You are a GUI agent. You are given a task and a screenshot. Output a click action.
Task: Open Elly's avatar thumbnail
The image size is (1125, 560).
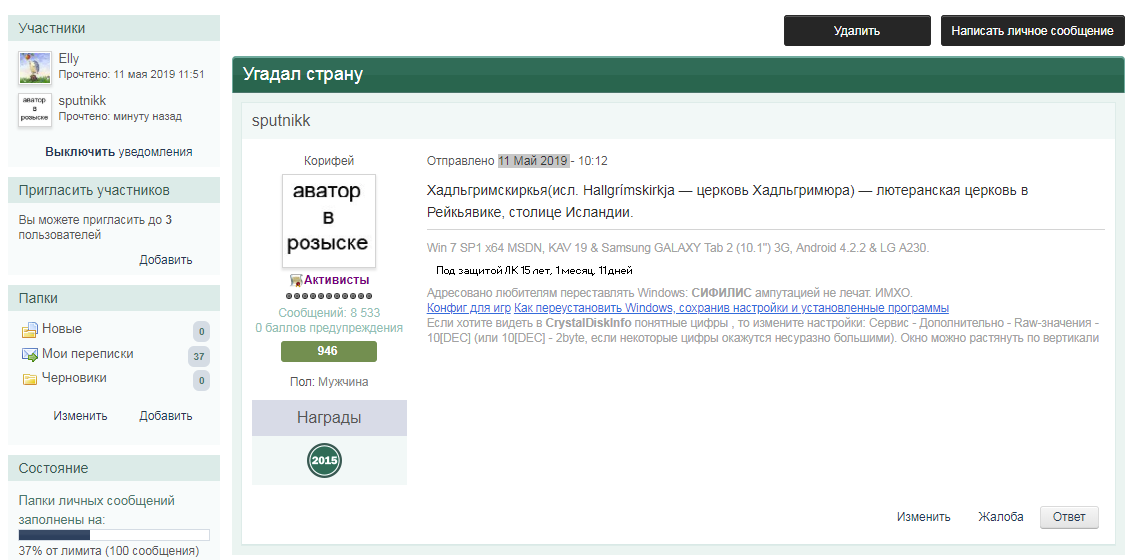point(34,68)
